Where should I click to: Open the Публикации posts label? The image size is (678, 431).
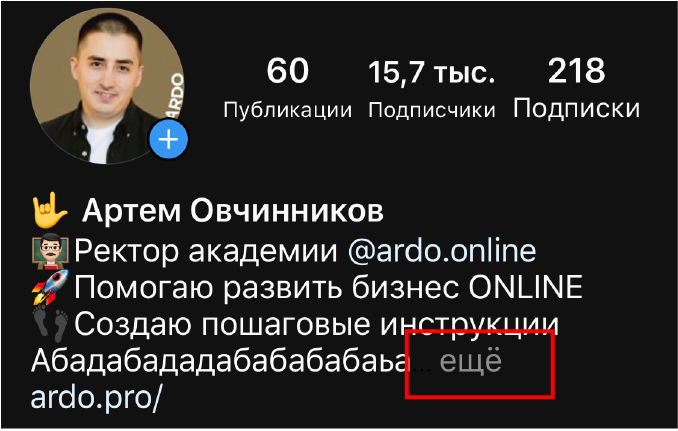pyautogui.click(x=287, y=110)
